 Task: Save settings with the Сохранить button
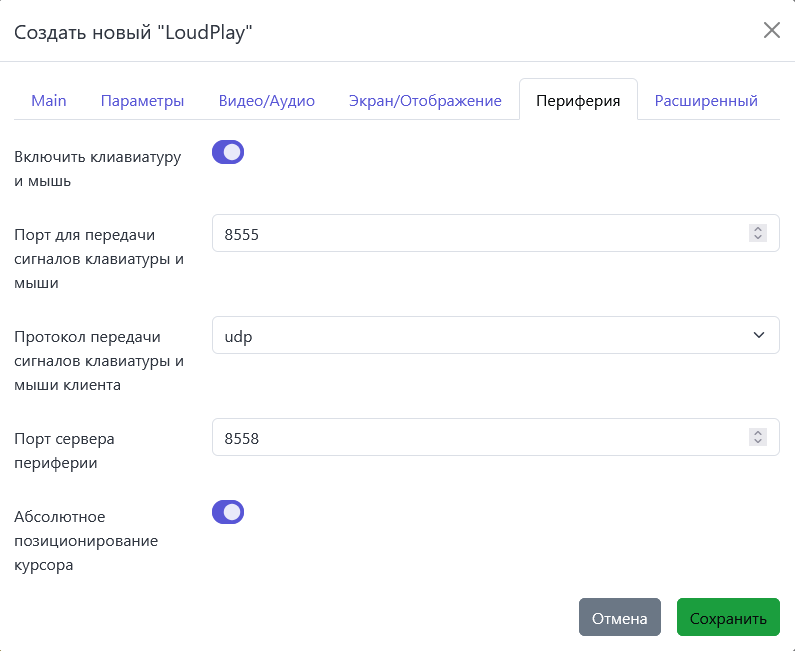(x=728, y=618)
